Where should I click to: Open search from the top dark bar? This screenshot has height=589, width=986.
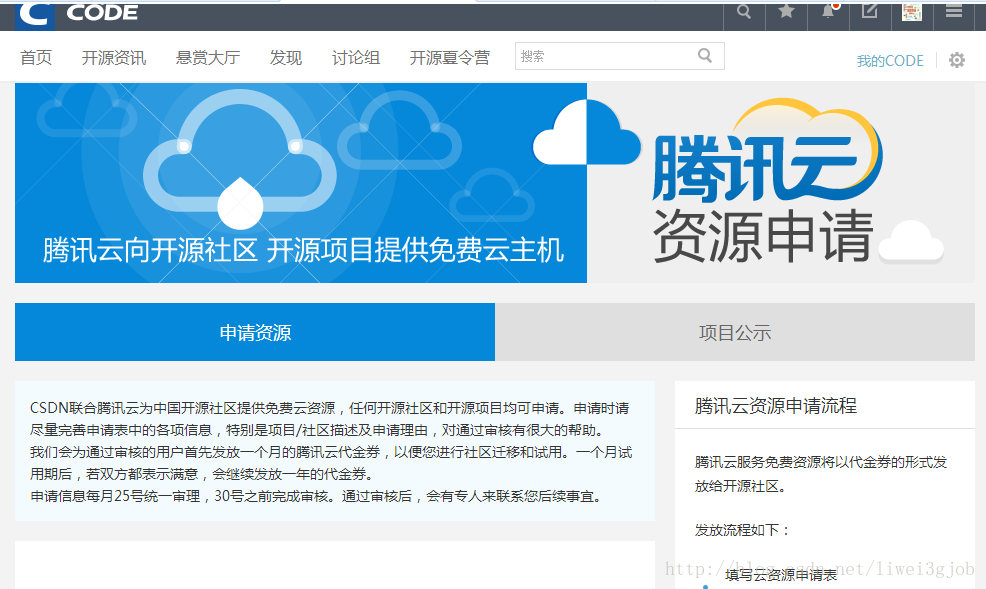pyautogui.click(x=744, y=12)
